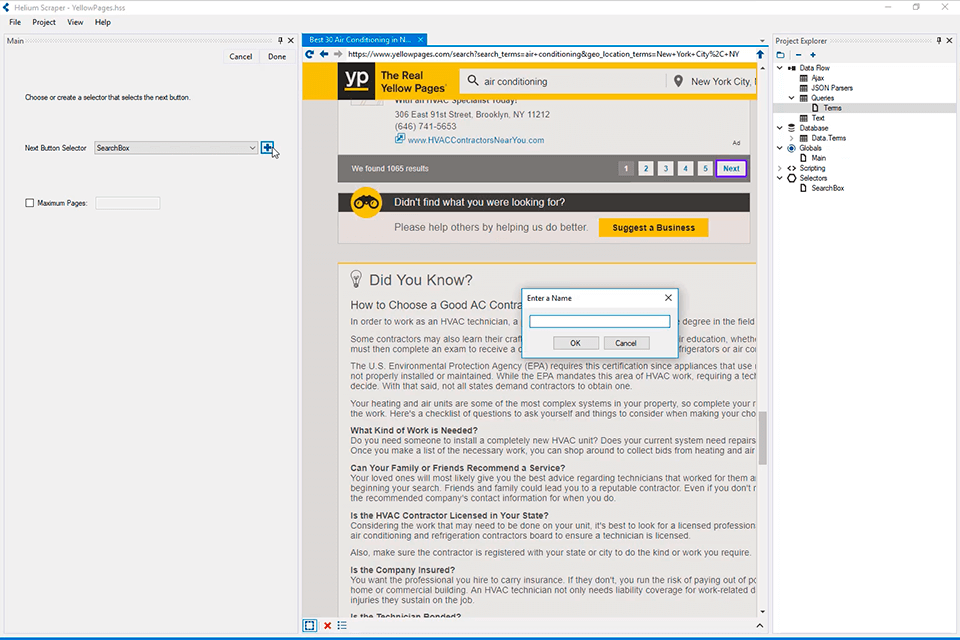Screen dimensions: 960x640
Task: Click the selection mode icon below browser
Action: tap(309, 625)
